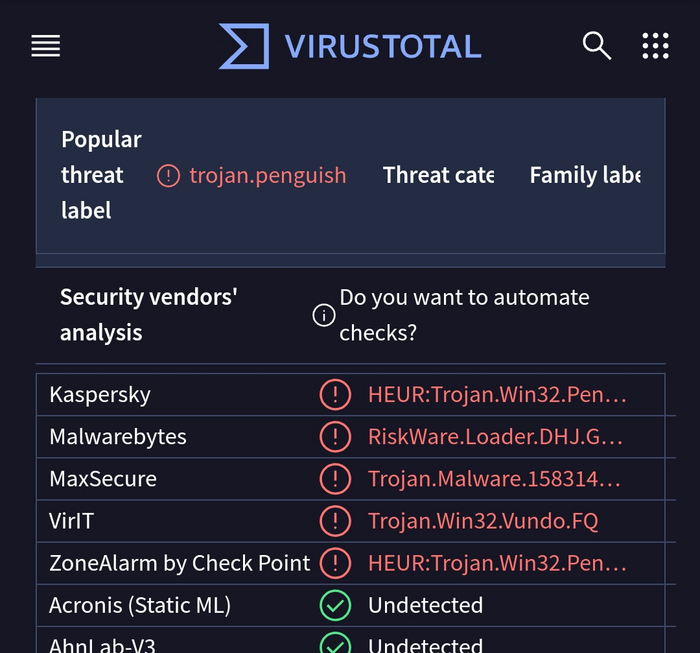
Task: Click the MaxSecure alert icon
Action: point(335,479)
